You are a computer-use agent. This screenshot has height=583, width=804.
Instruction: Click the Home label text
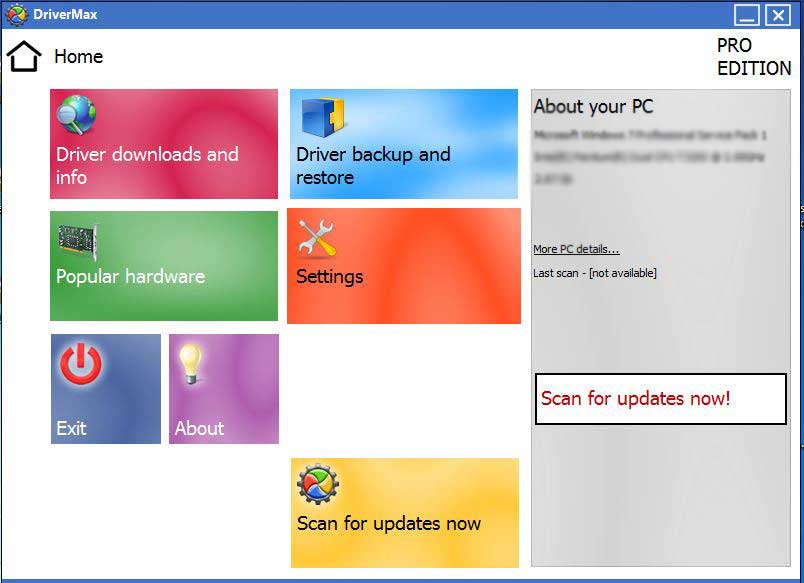point(78,56)
